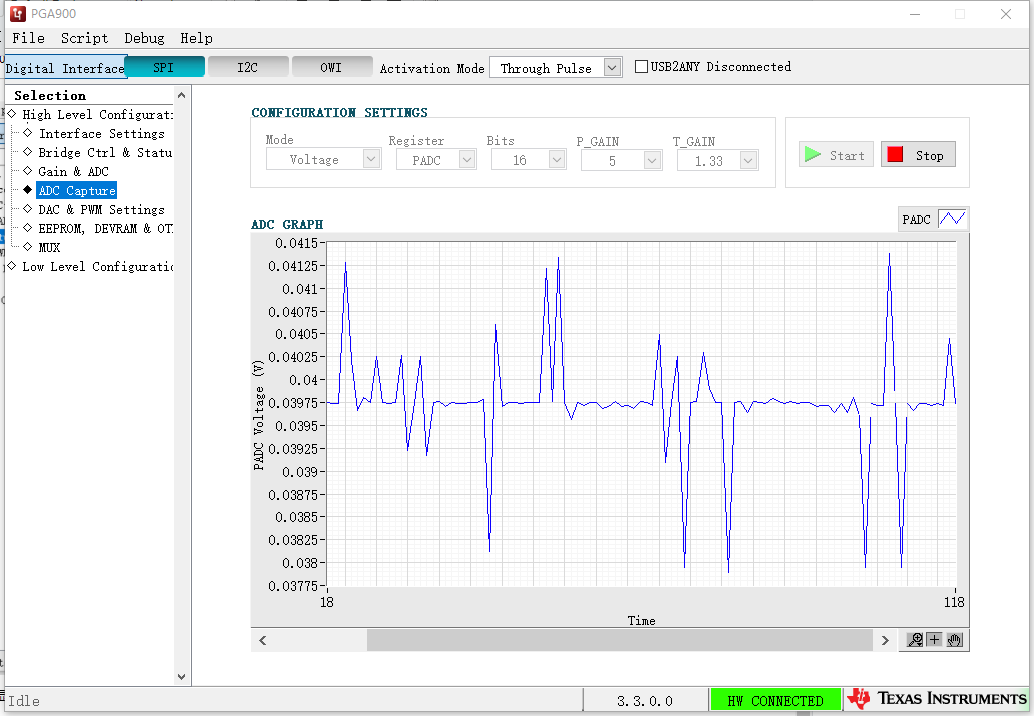The height and width of the screenshot is (716, 1034).
Task: Select DAC & PWM Settings in the tree
Action: pyautogui.click(x=102, y=210)
